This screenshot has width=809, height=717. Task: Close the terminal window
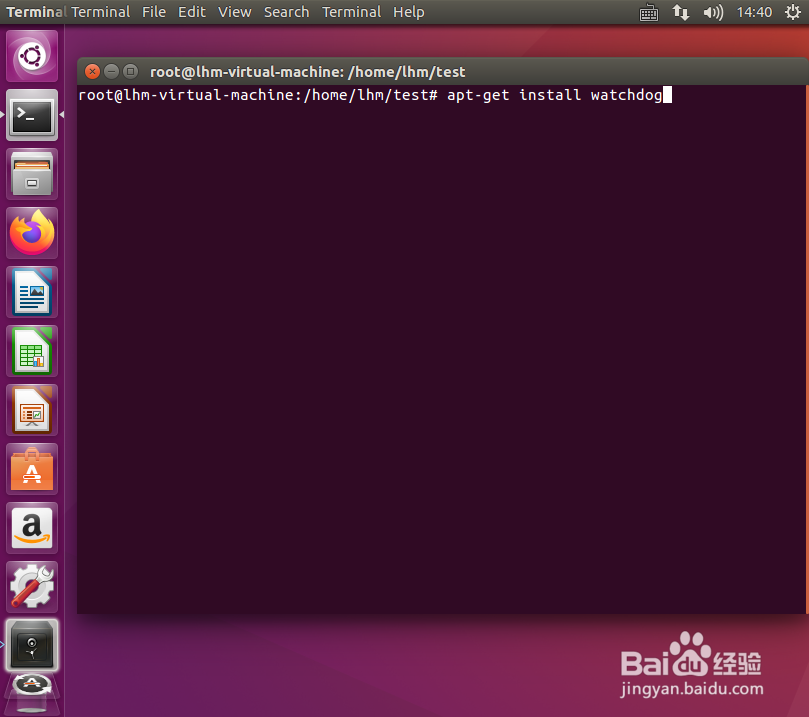[92, 71]
